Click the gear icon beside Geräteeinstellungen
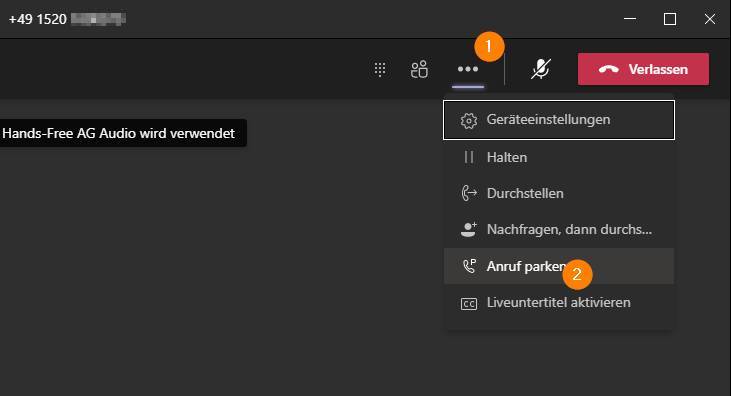Viewport: 731px width, 396px height. pyautogui.click(x=469, y=120)
